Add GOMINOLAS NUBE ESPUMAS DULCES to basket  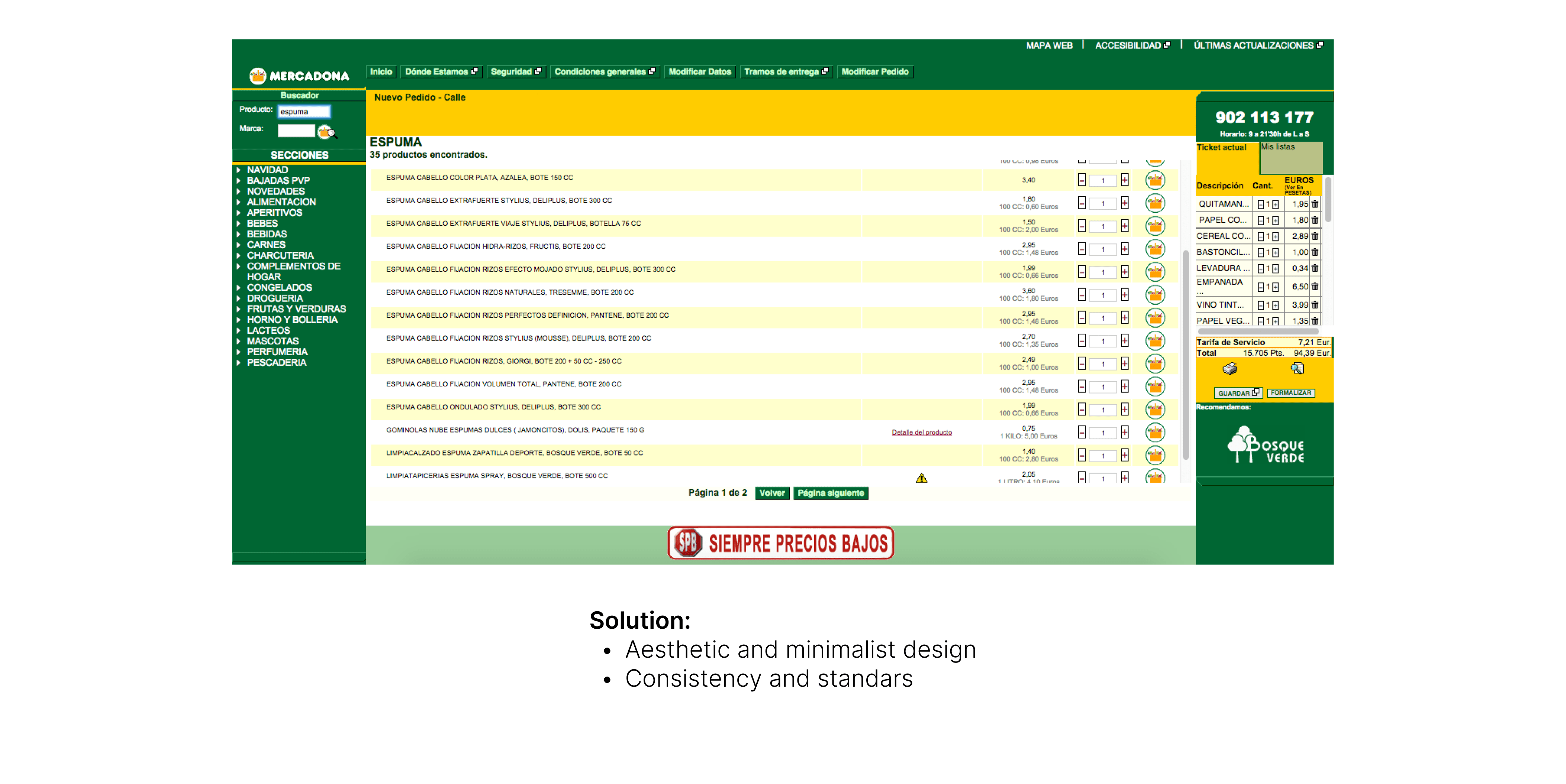[1155, 432]
